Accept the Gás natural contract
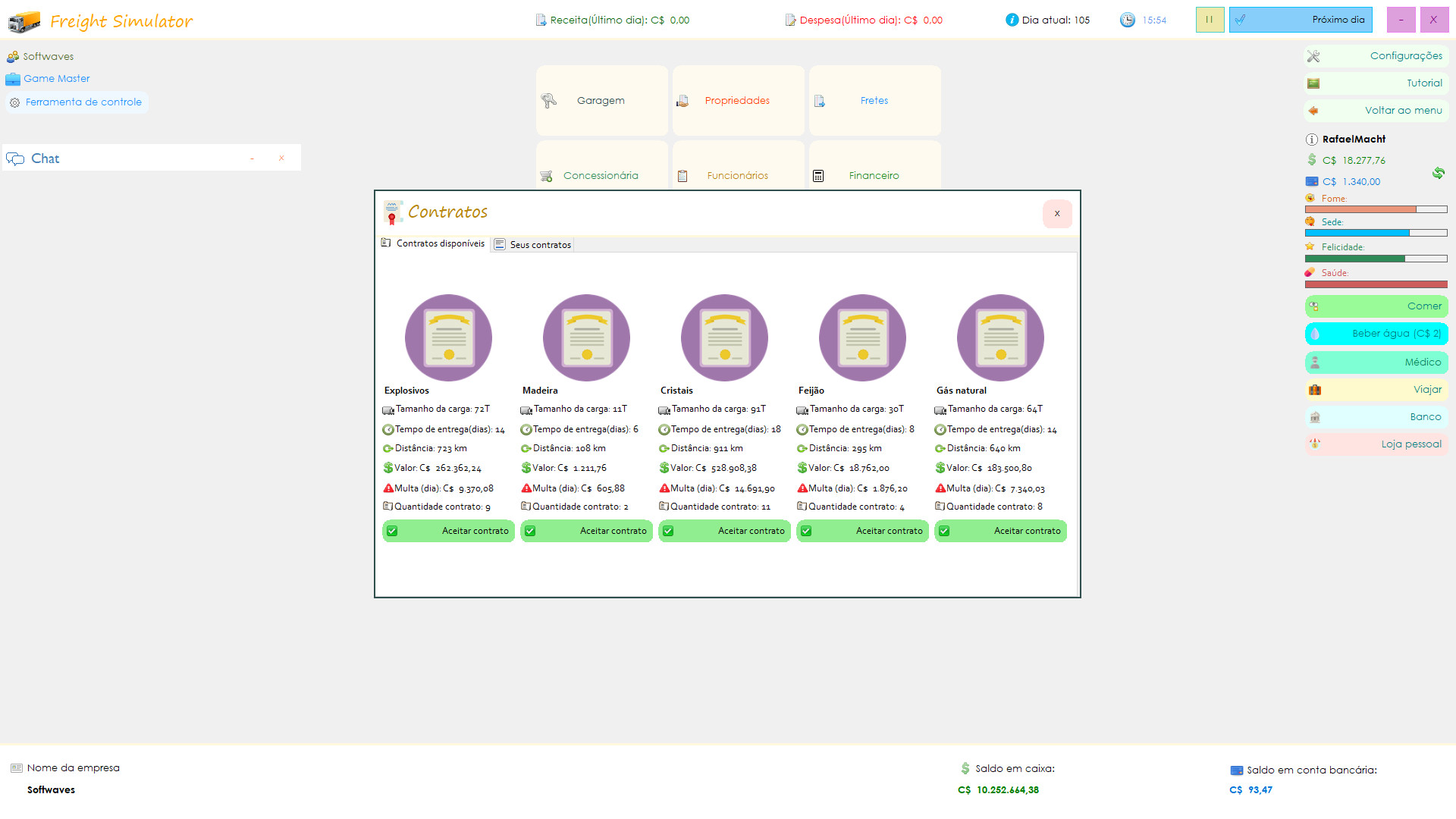The image size is (1456, 819). click(x=1000, y=531)
